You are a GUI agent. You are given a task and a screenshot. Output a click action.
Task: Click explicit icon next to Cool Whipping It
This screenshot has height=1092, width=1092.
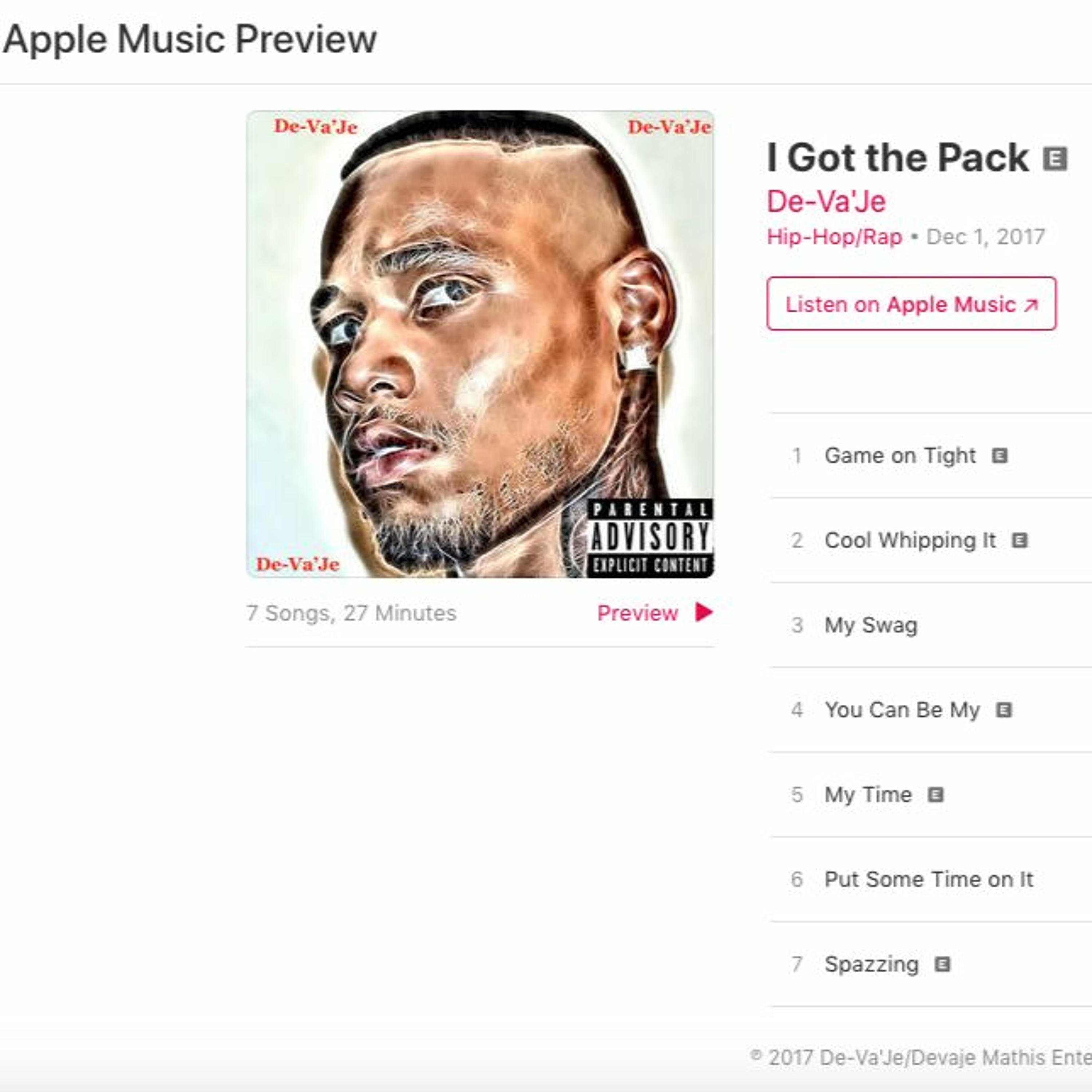[x=1019, y=540]
